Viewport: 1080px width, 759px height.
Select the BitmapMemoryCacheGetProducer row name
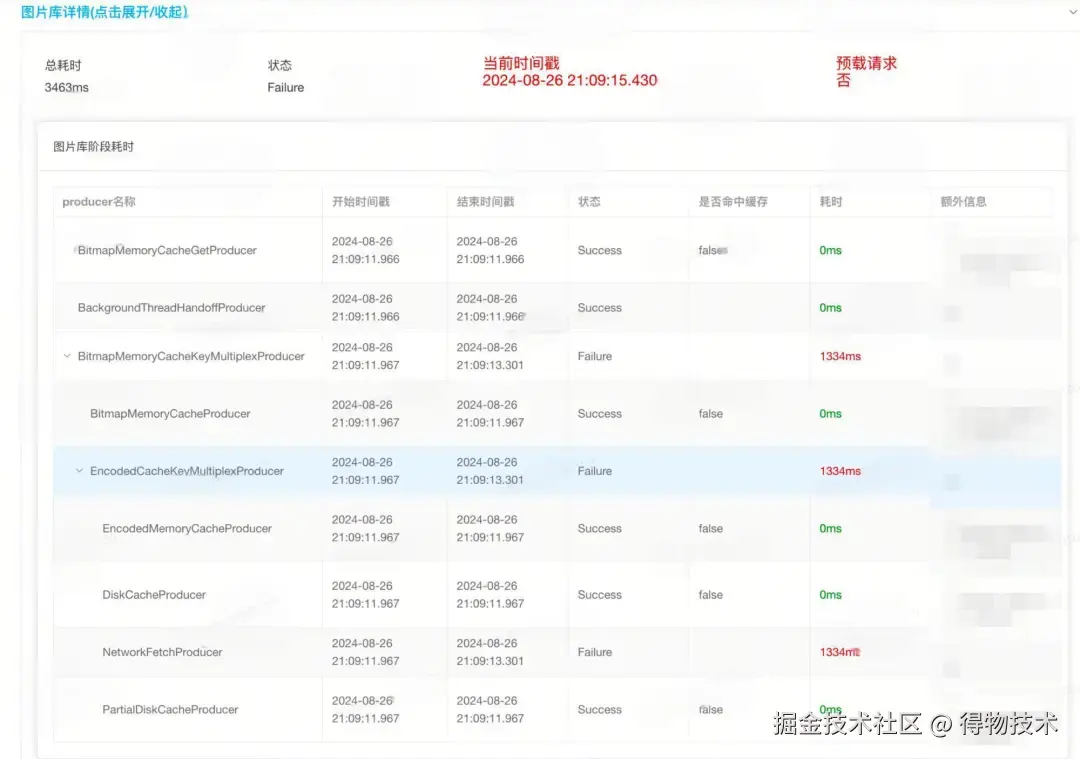167,251
